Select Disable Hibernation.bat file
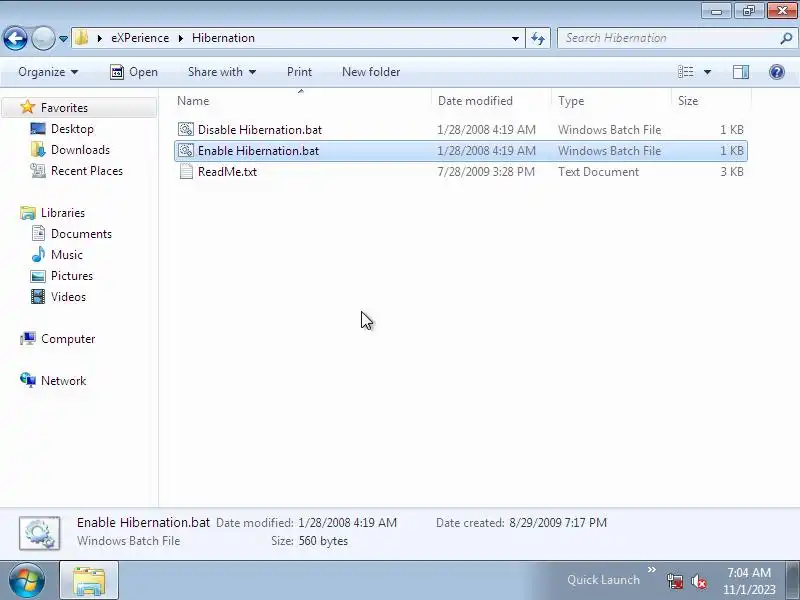Screen dimensions: 800x600 461,130
